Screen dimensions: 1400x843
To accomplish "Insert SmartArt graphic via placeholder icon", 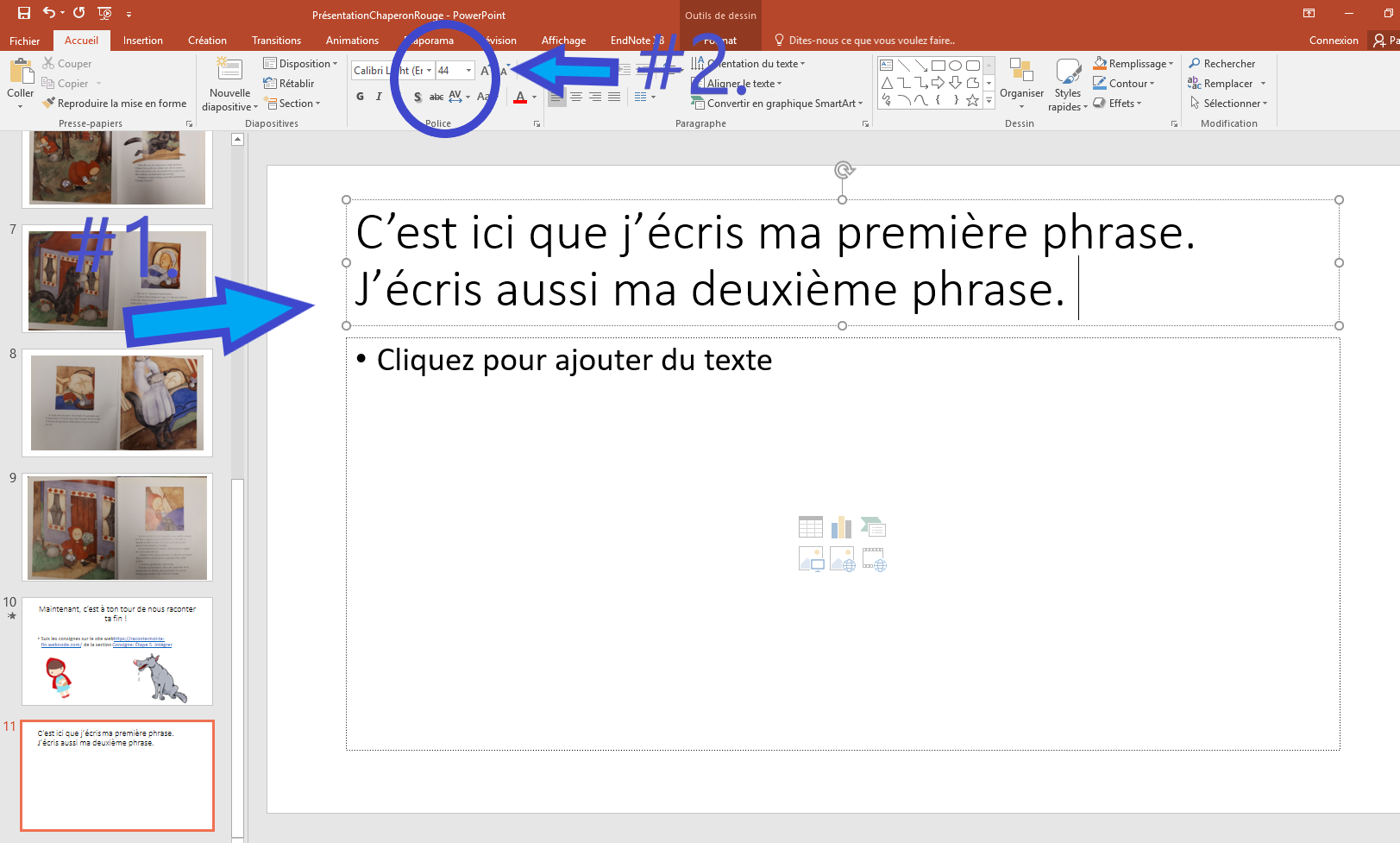I will click(x=873, y=527).
